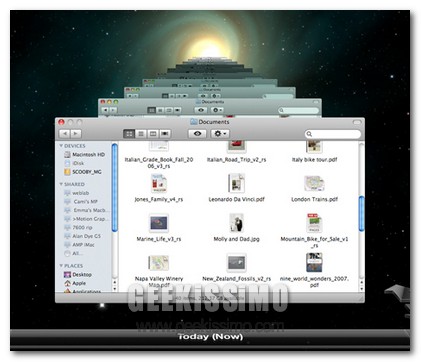This screenshot has height=362, width=421.
Task: Open the Action gear dropdown menu
Action: click(x=220, y=134)
